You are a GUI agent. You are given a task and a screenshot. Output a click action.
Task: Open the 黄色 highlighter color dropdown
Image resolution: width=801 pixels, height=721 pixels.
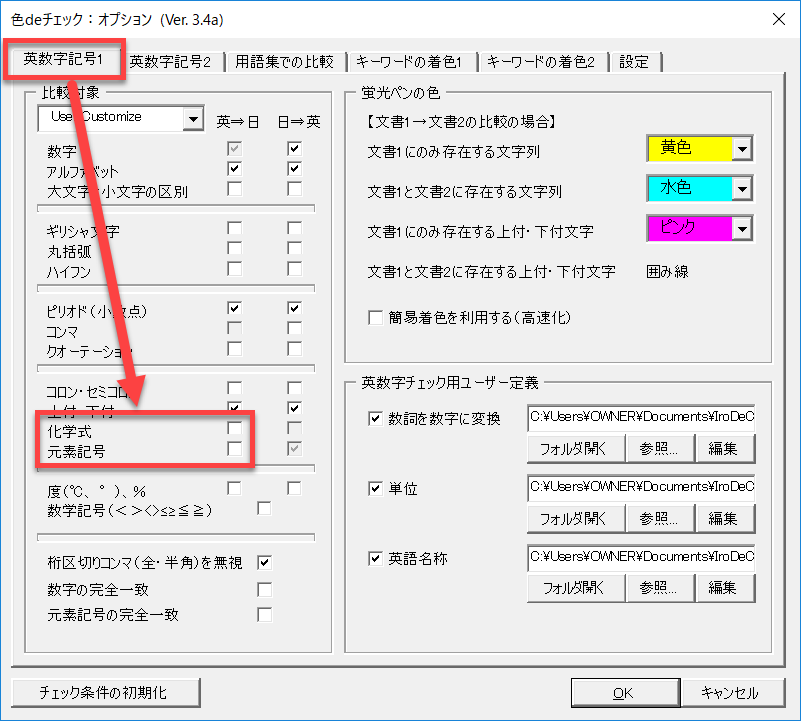pyautogui.click(x=741, y=149)
